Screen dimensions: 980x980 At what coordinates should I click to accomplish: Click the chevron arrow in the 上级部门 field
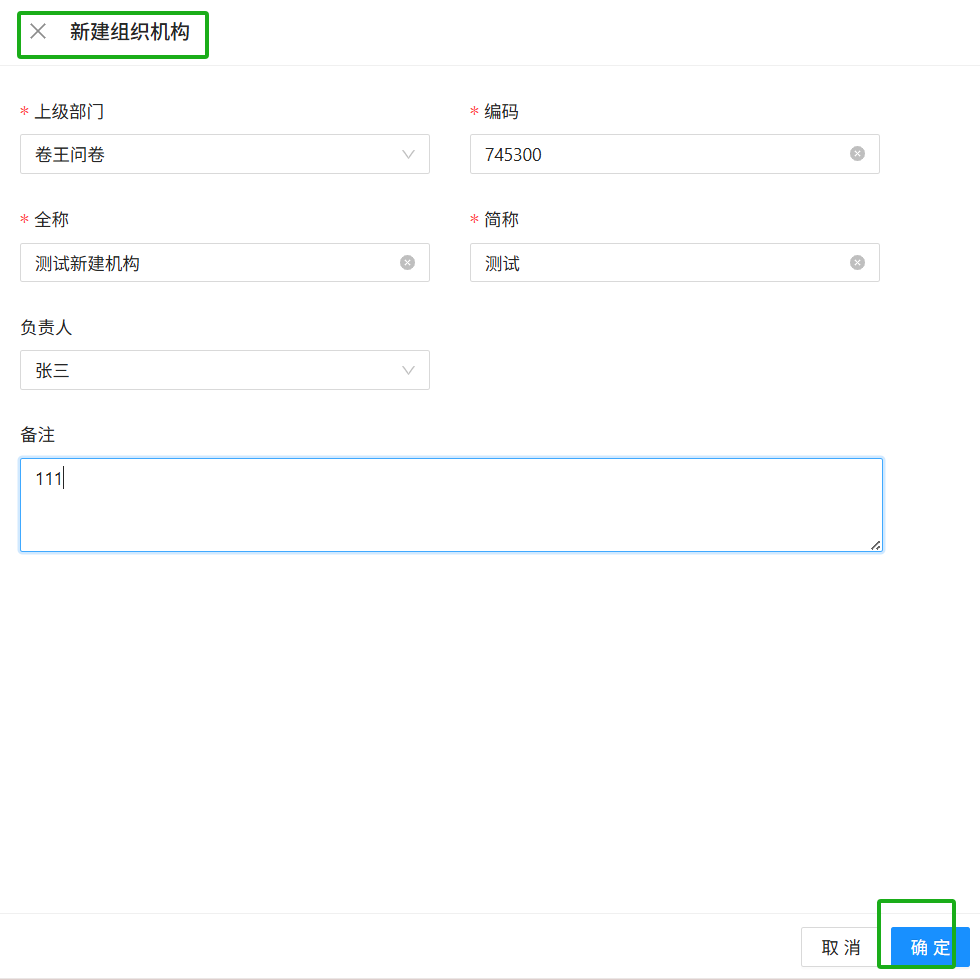coord(408,154)
